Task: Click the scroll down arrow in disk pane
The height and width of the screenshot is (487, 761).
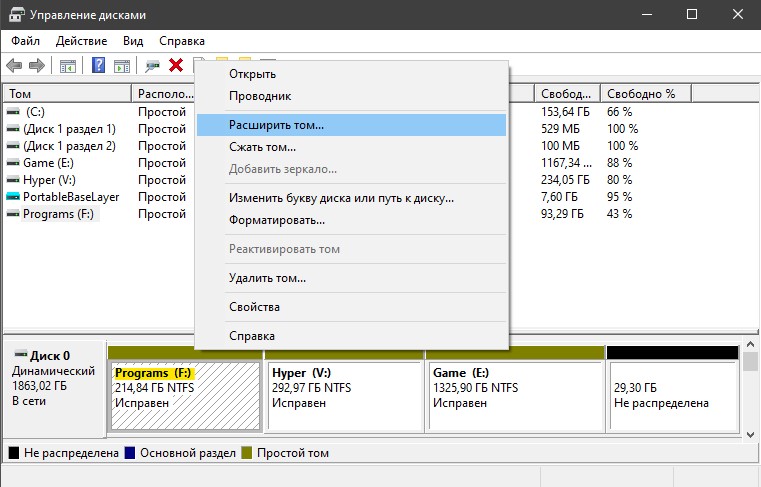Action: (x=750, y=435)
